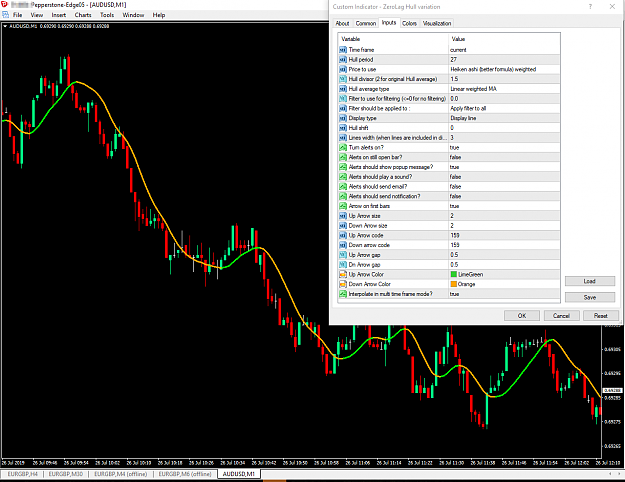Screen dimensions: 625x482
Task: Click the Display type variable icon
Action: (x=343, y=118)
